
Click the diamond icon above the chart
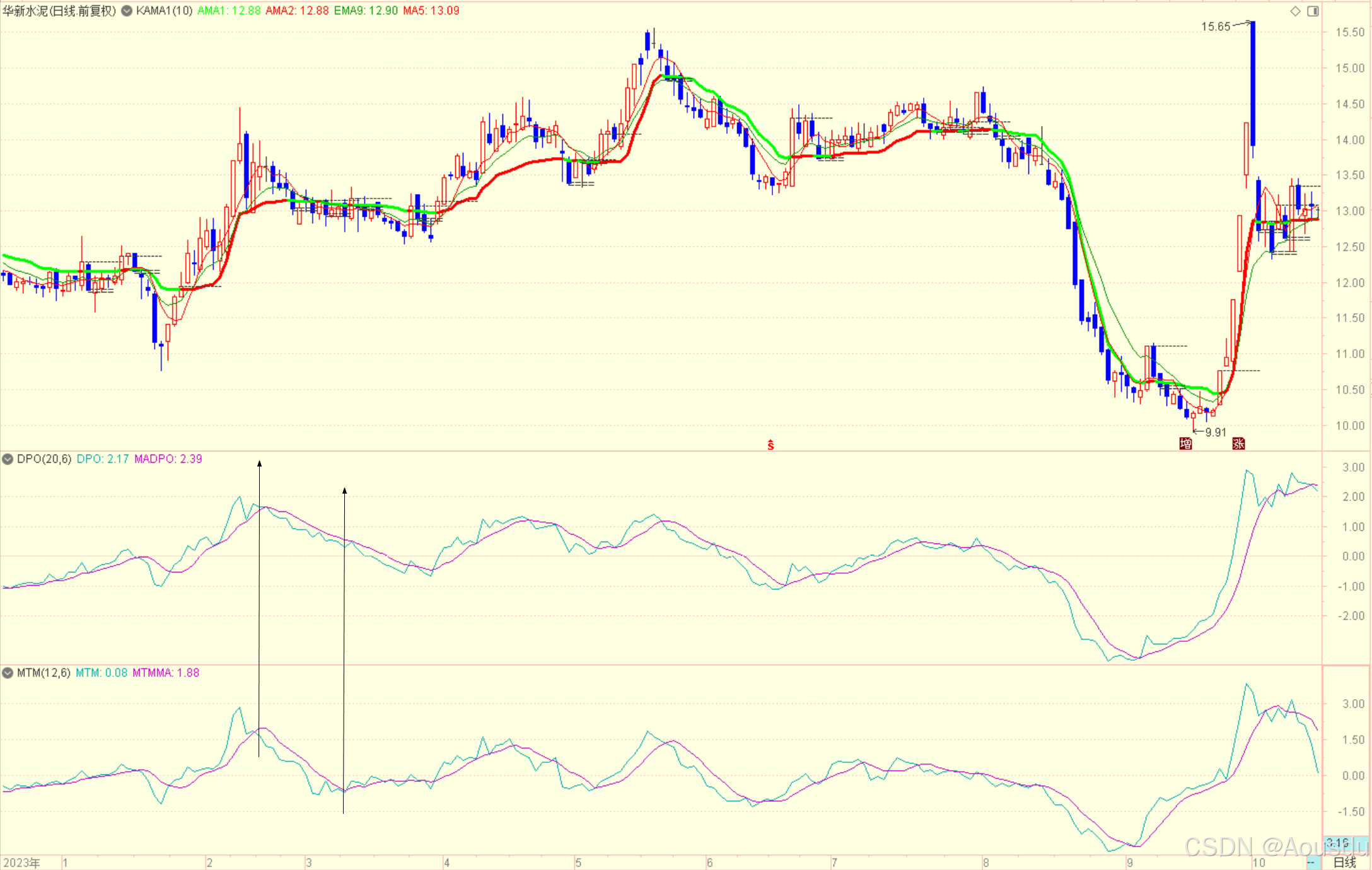(1295, 11)
